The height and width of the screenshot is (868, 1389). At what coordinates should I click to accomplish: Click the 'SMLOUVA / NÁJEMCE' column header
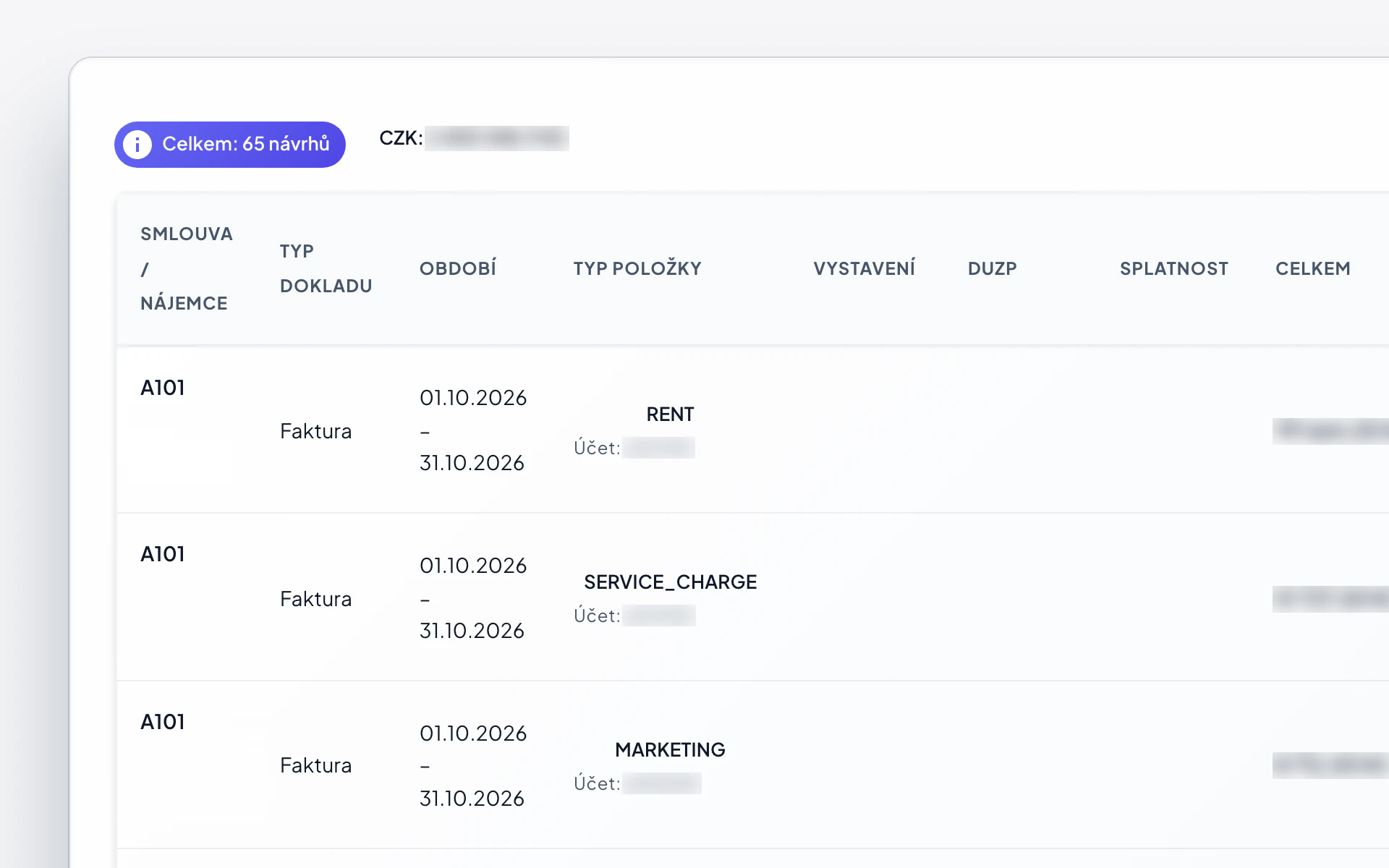click(x=187, y=268)
